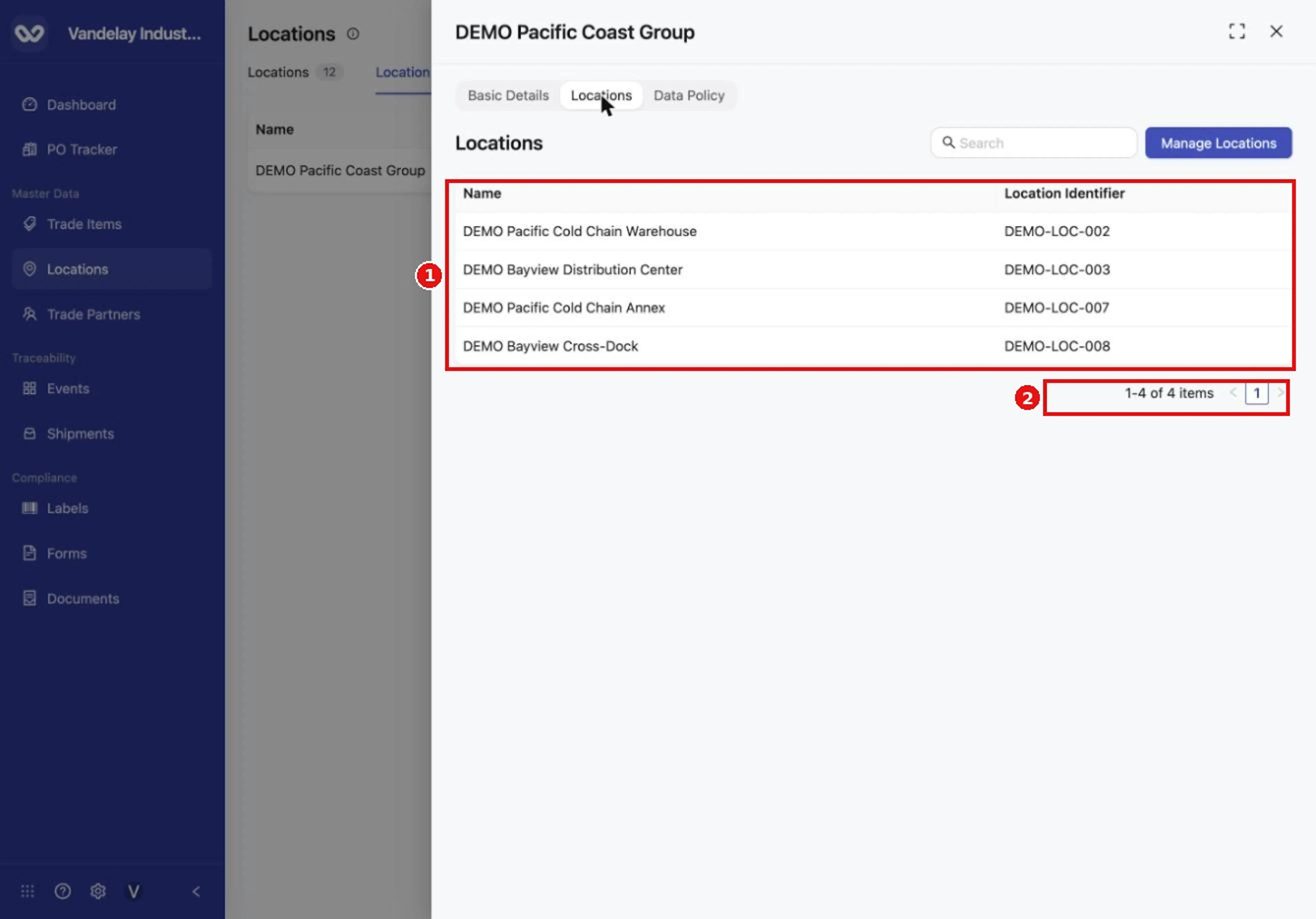The height and width of the screenshot is (919, 1316).
Task: Open the background Locations tab with 12 count
Action: pos(295,73)
